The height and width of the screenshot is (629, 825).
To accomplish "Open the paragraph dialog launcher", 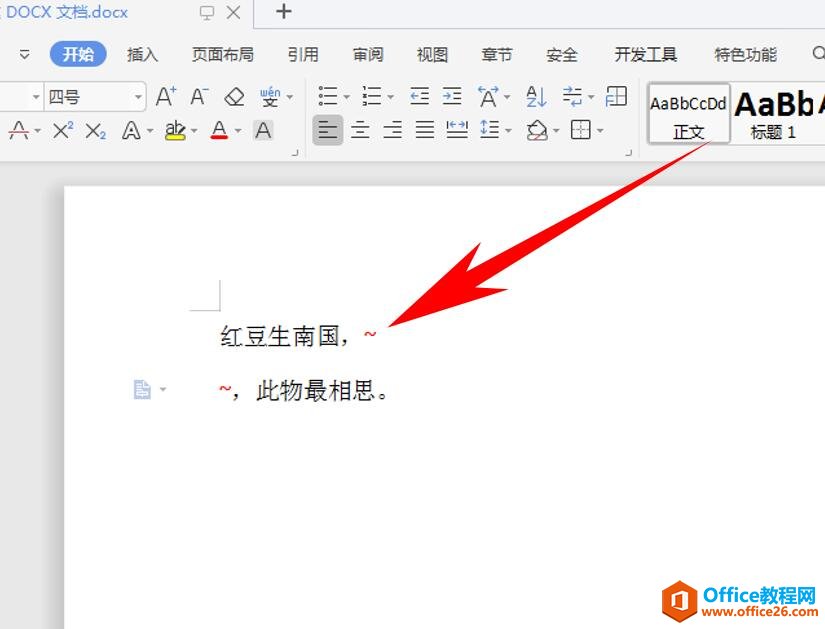I will (x=628, y=153).
